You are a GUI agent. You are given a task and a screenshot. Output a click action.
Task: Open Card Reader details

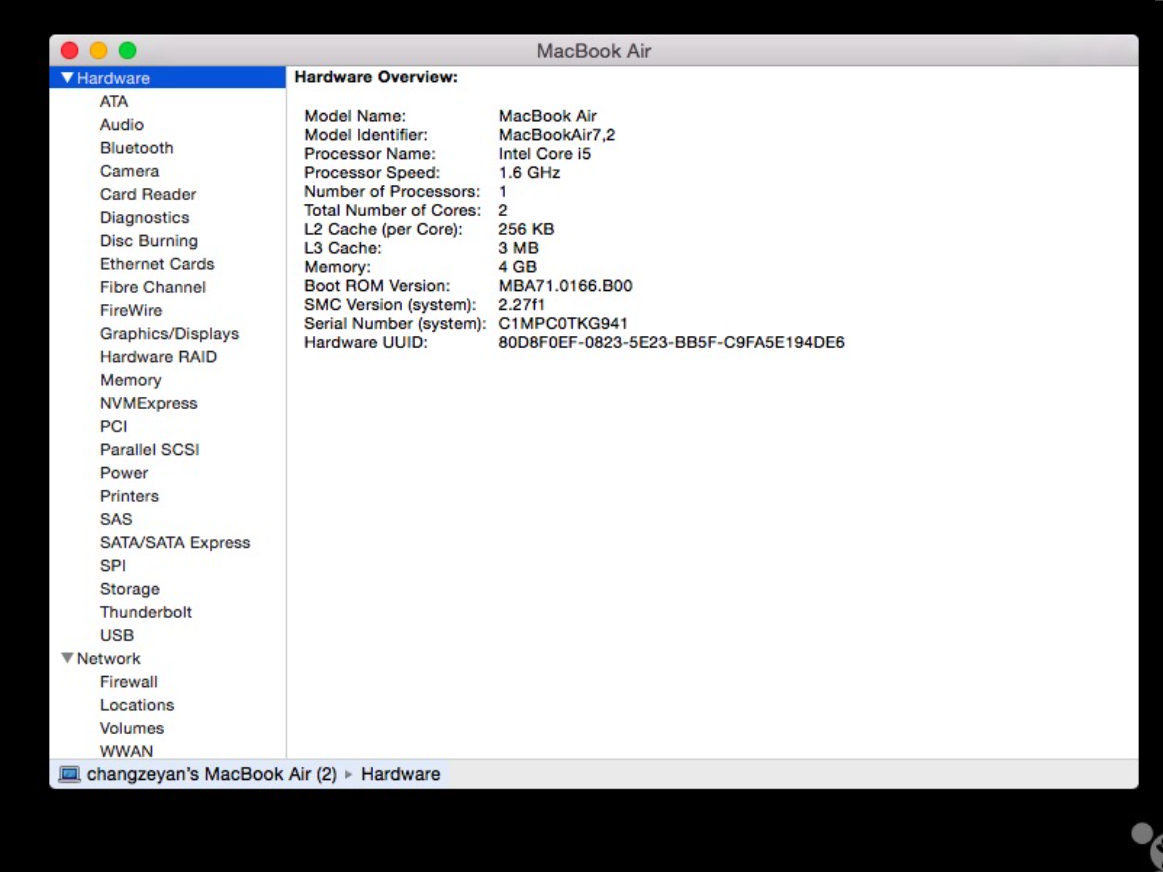pos(148,194)
